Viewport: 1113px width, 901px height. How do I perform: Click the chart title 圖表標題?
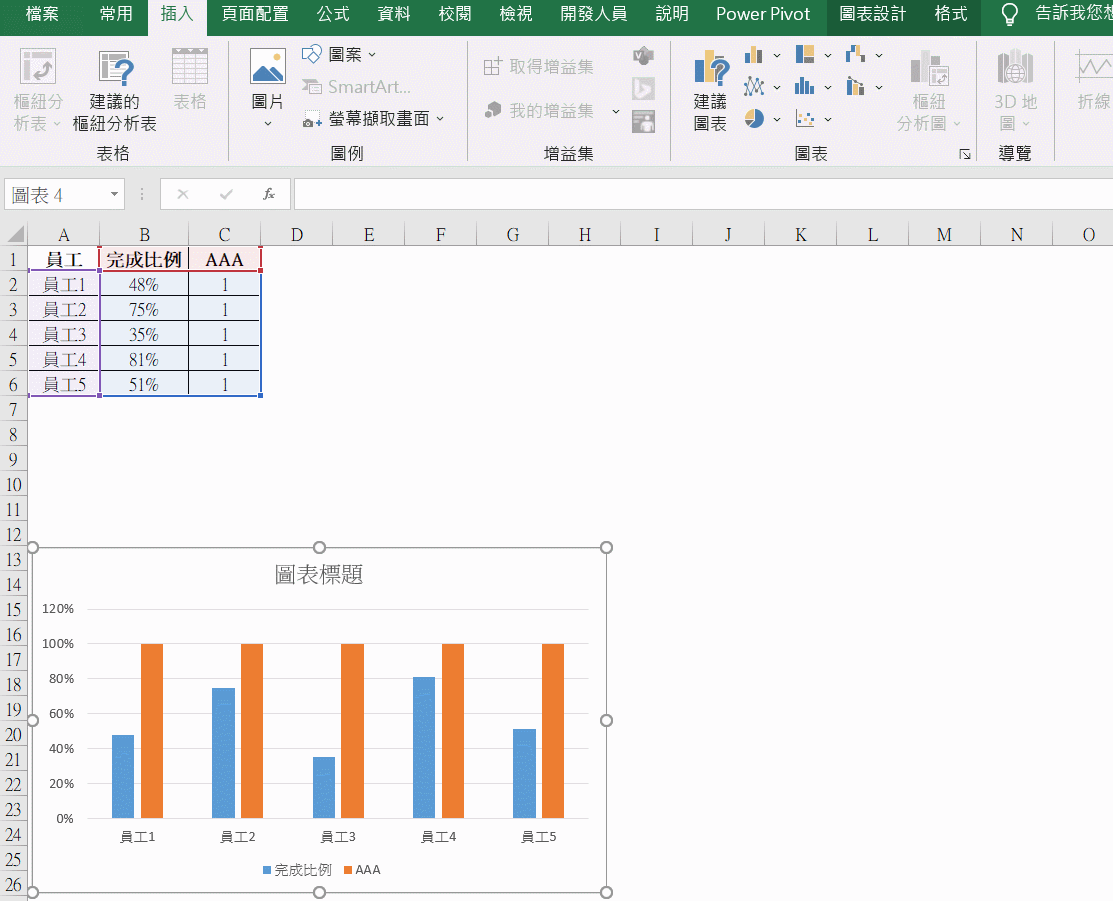point(319,574)
